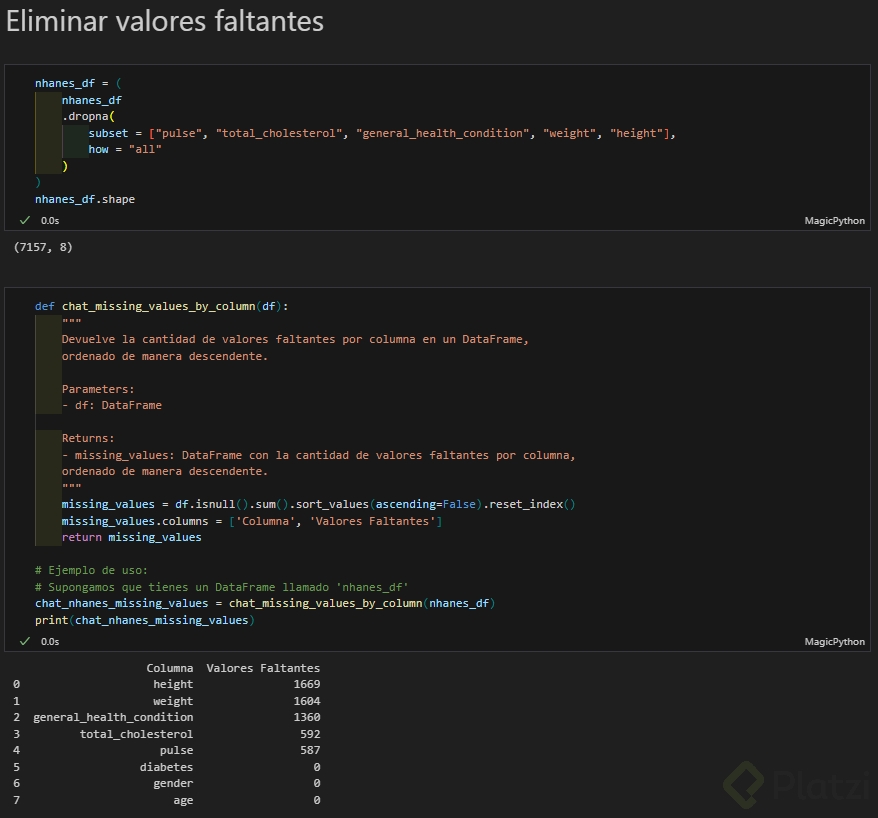Viewport: 878px width, 818px height.
Task: Click the 'return missing_values' line
Action: point(131,537)
